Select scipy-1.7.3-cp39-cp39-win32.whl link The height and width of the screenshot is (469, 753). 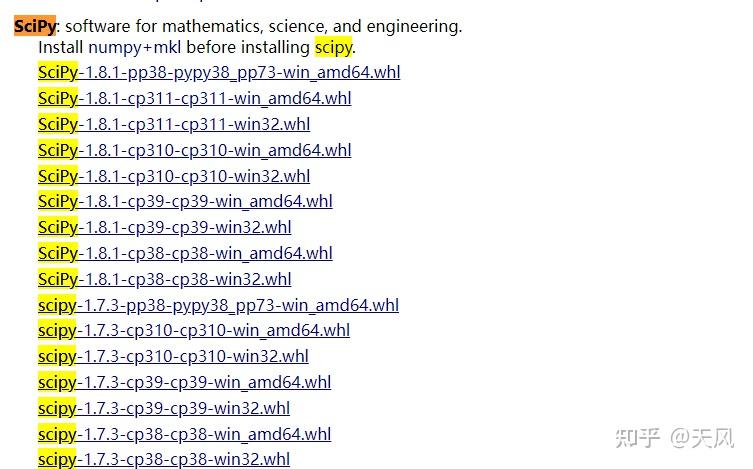[x=164, y=409]
